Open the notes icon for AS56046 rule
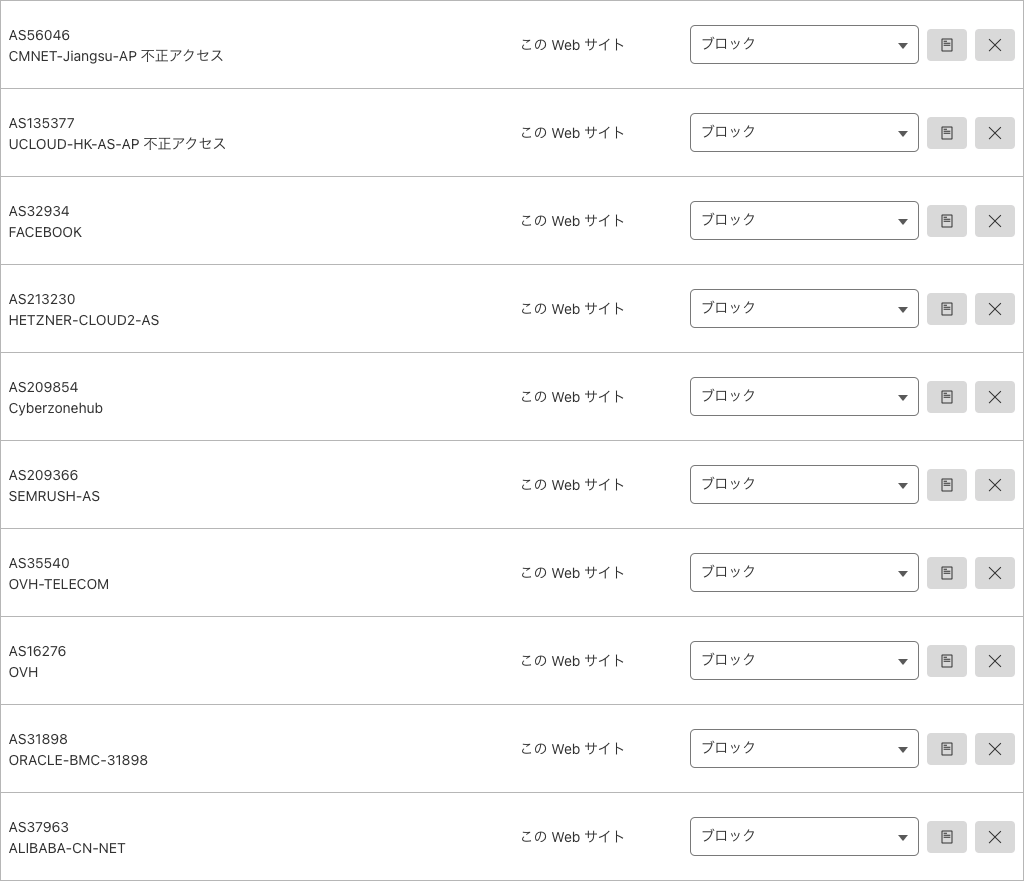Viewport: 1024px width, 881px height. [946, 45]
